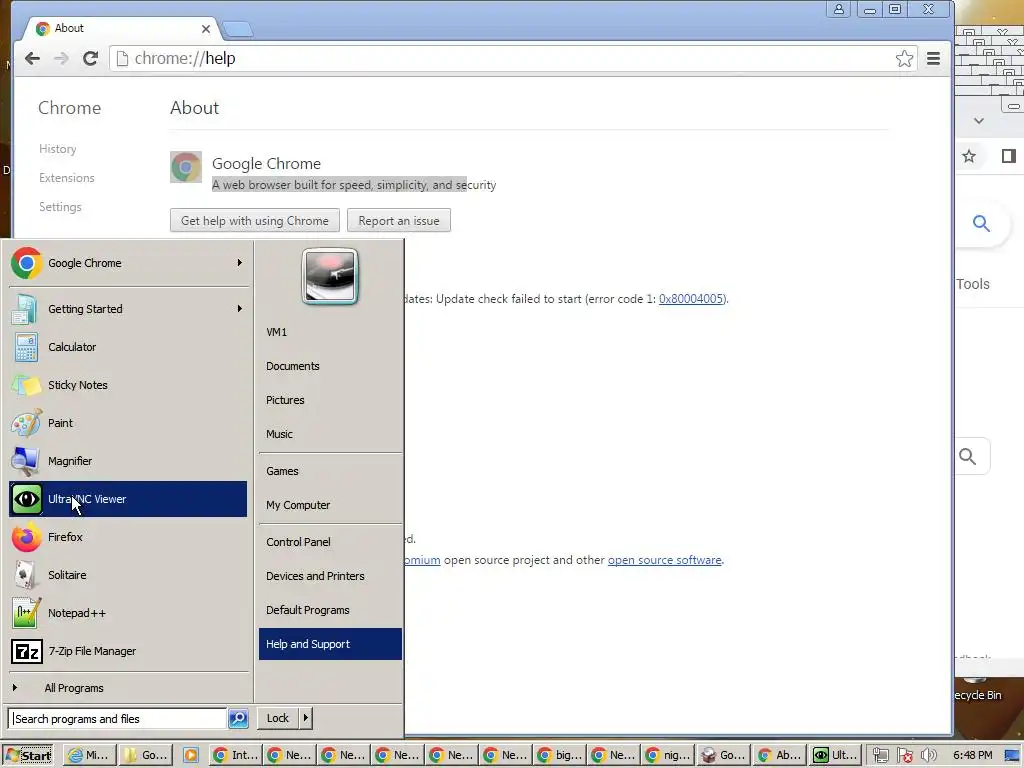Open Control Panel
This screenshot has height=768, width=1024.
[330, 542]
